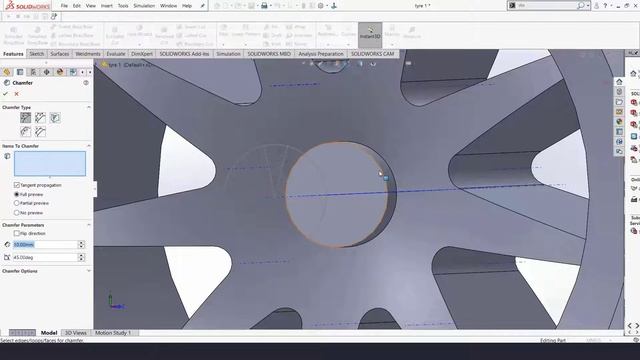Viewport: 640px width, 360px height.
Task: Select Partial preview radio button
Action: pyautogui.click(x=17, y=203)
